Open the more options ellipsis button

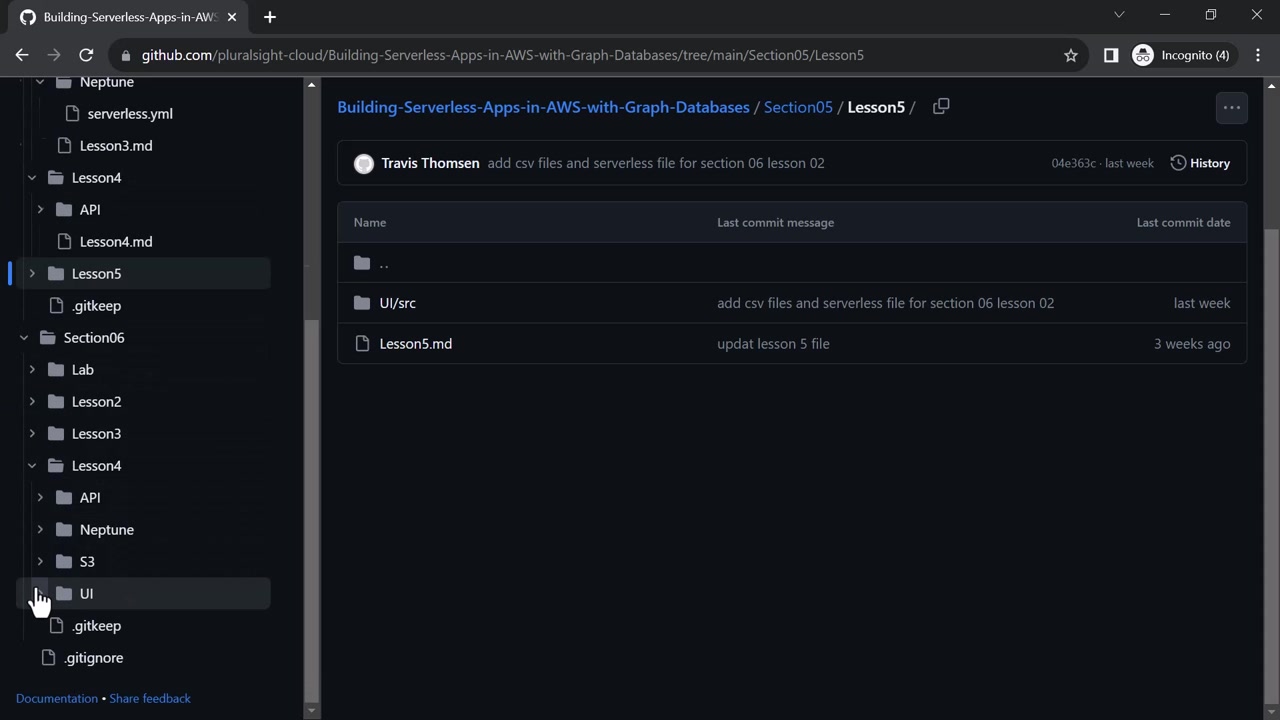tap(1231, 108)
